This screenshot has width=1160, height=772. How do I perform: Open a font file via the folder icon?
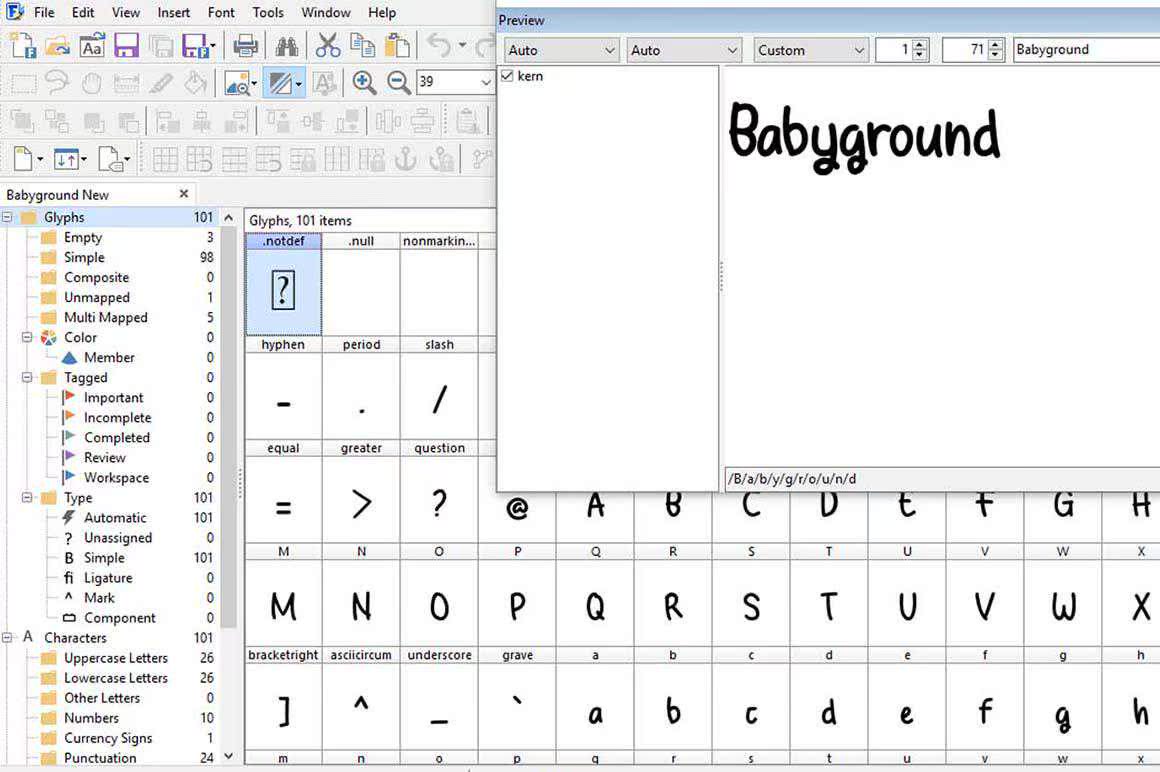[x=58, y=47]
